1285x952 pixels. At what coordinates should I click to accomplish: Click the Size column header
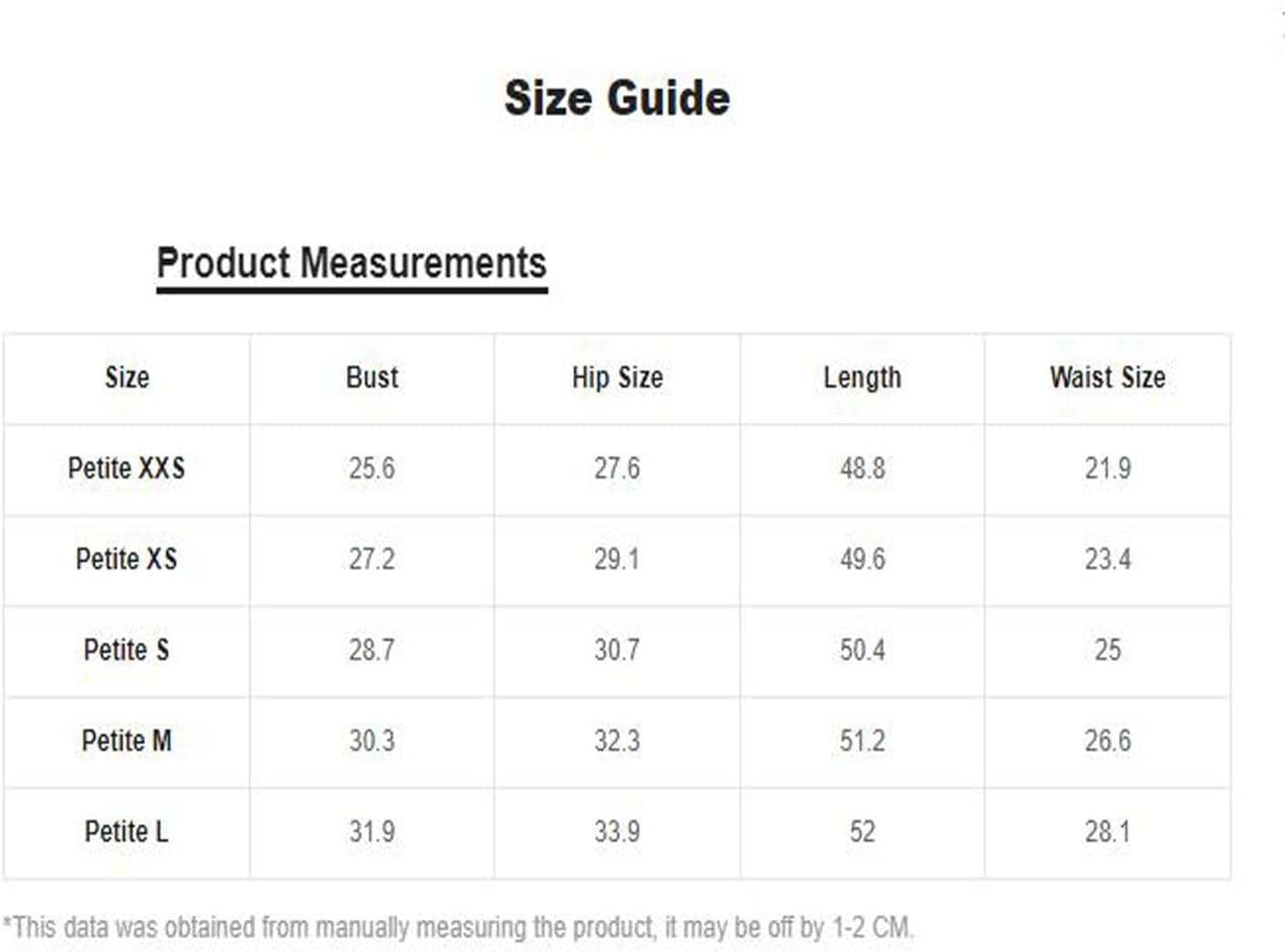(127, 377)
